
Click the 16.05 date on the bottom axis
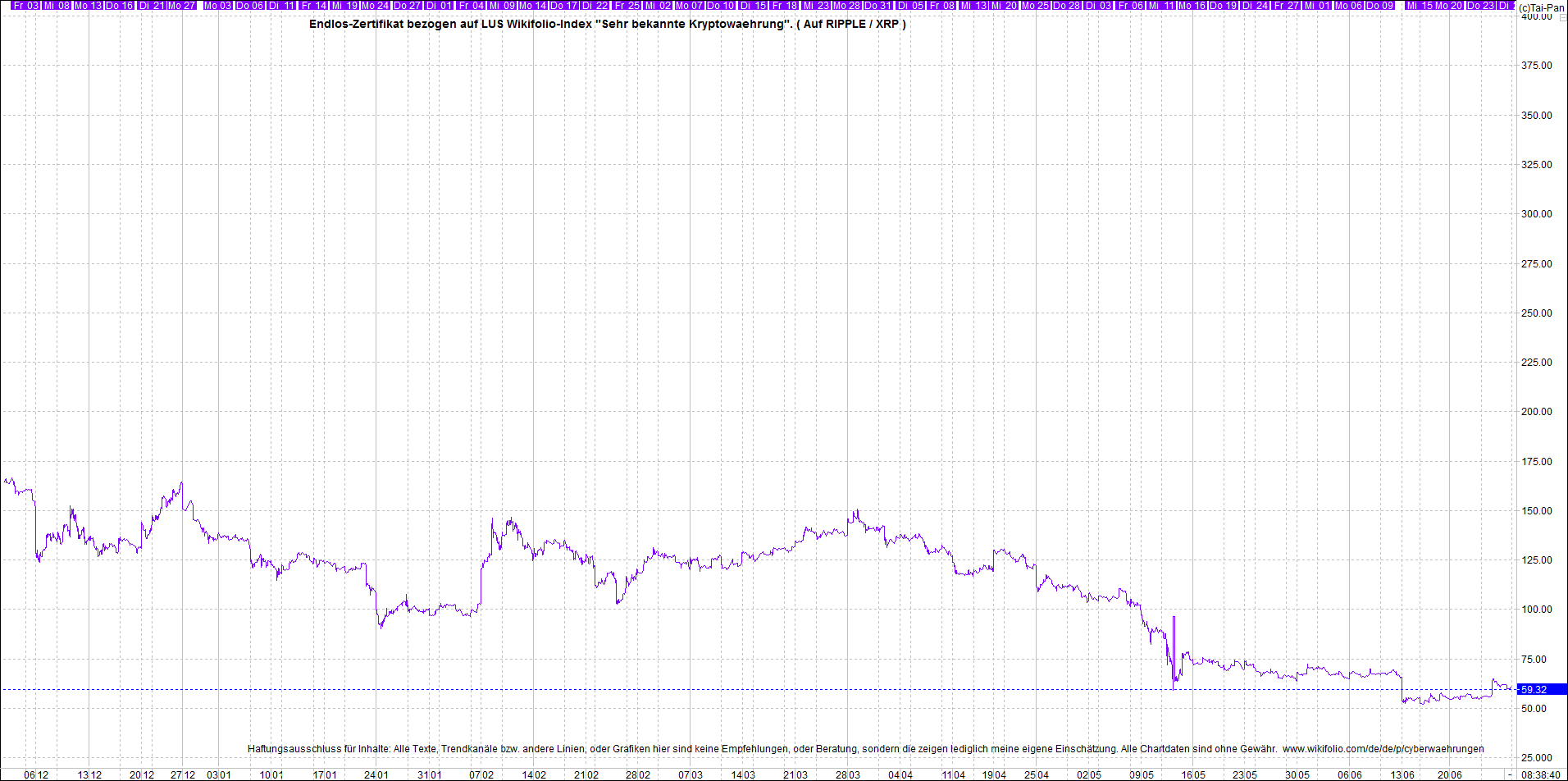point(1193,775)
